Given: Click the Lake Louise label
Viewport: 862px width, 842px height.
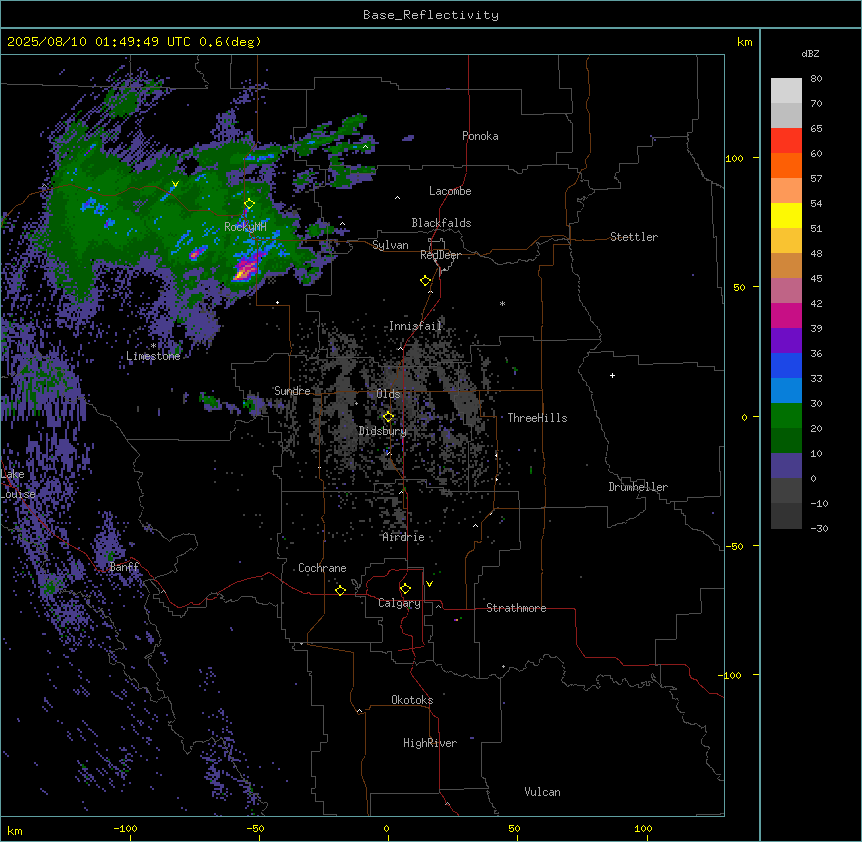Looking at the screenshot, I should tap(18, 484).
